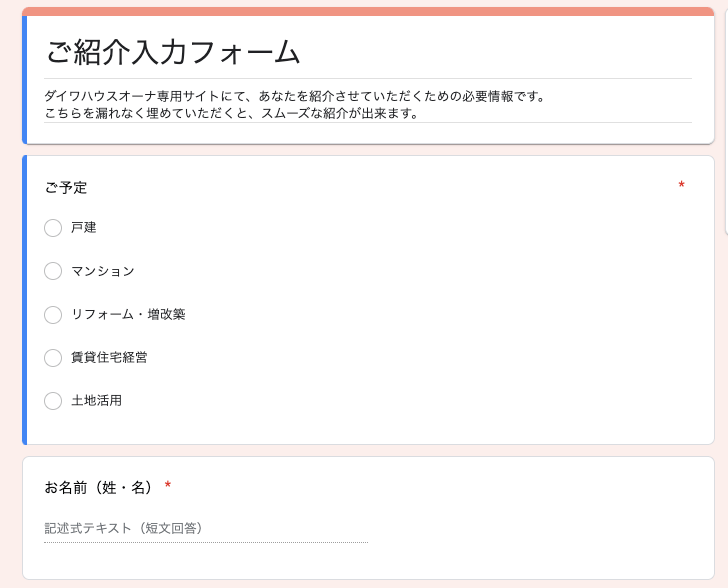Viewport: 728px width, 588px height.
Task: Click the description line starting with ダイワハウス
Action: coord(294,96)
